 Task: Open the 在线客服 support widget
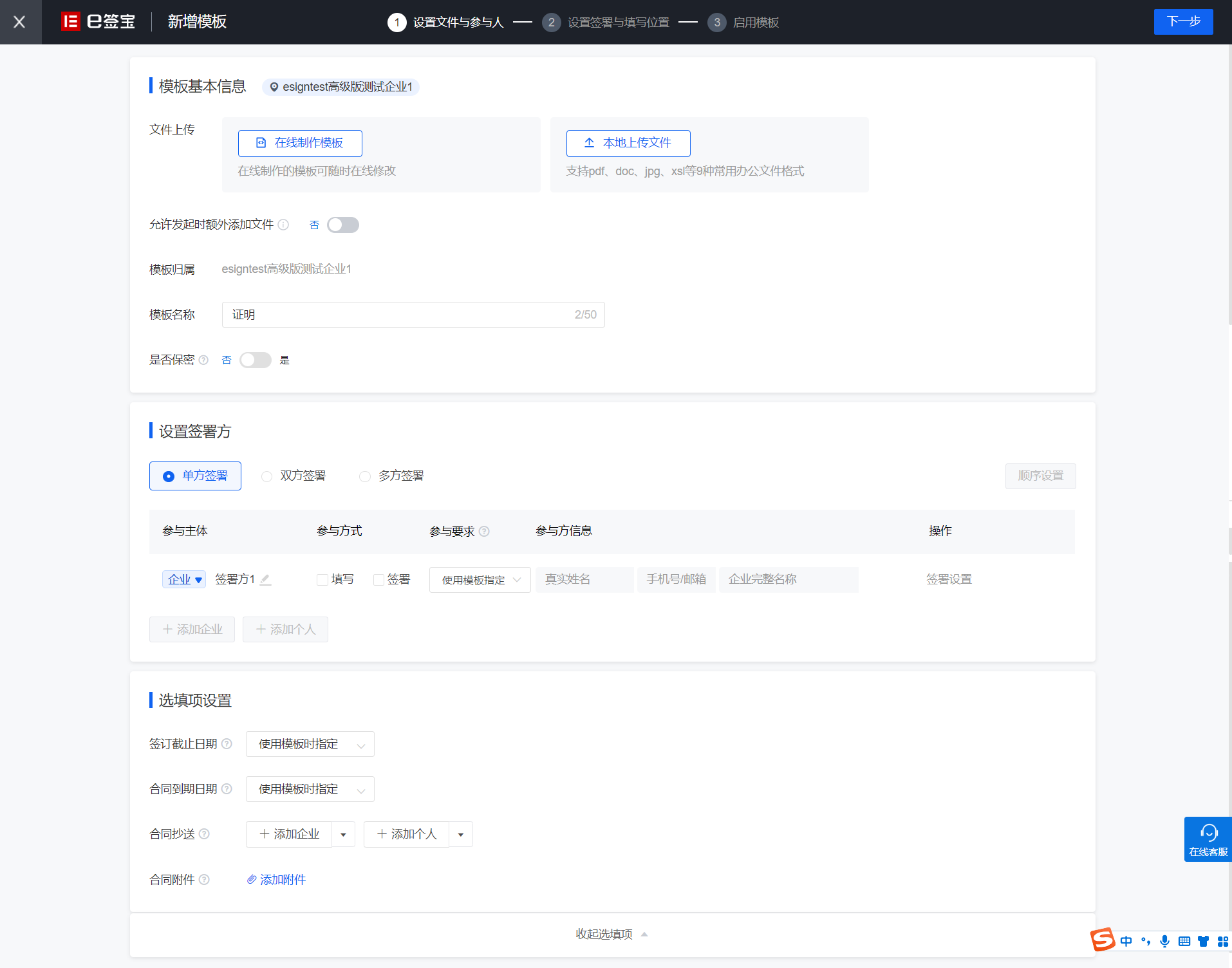1208,839
